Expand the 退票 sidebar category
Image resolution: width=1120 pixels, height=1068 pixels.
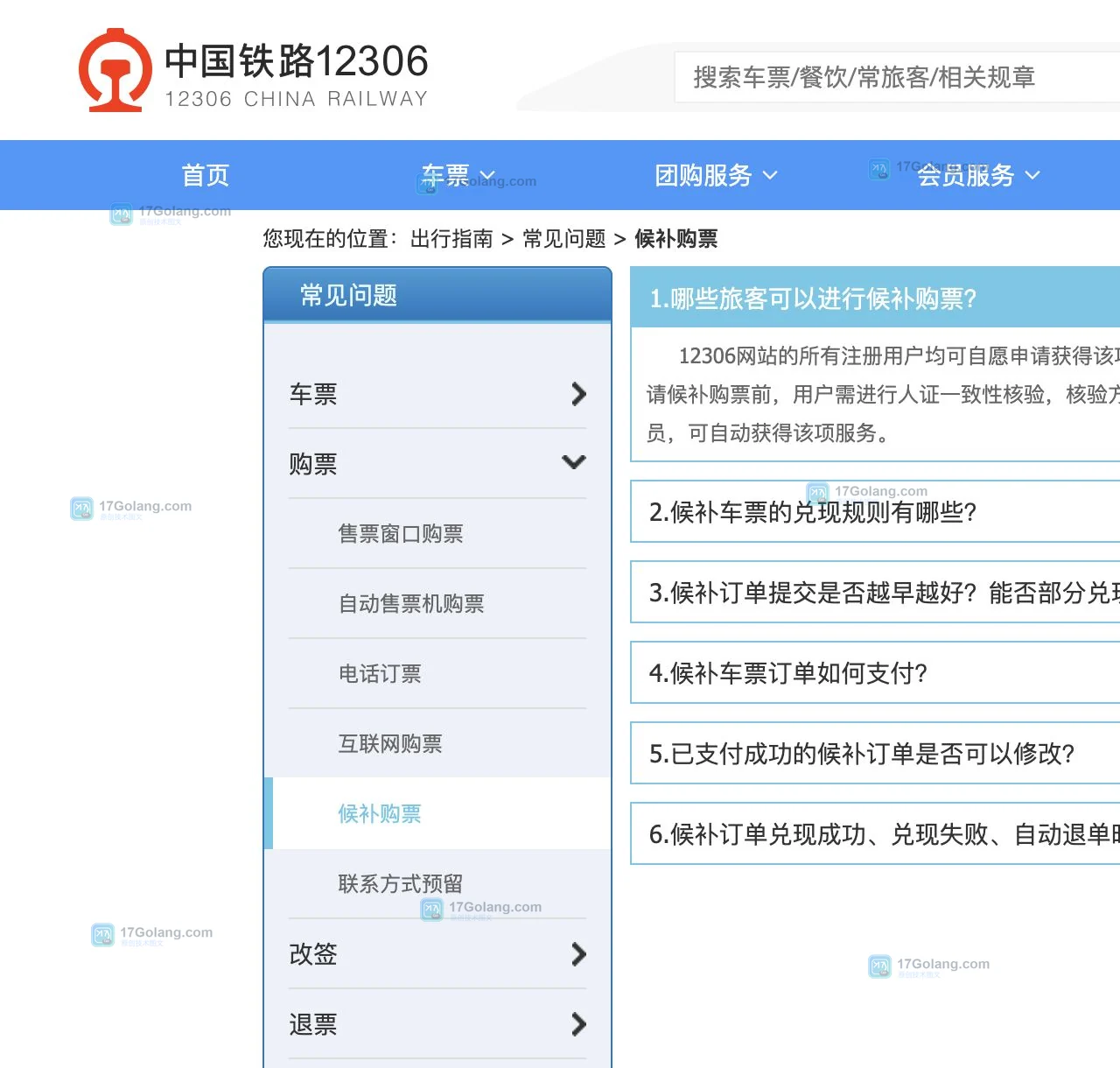pos(437,1024)
